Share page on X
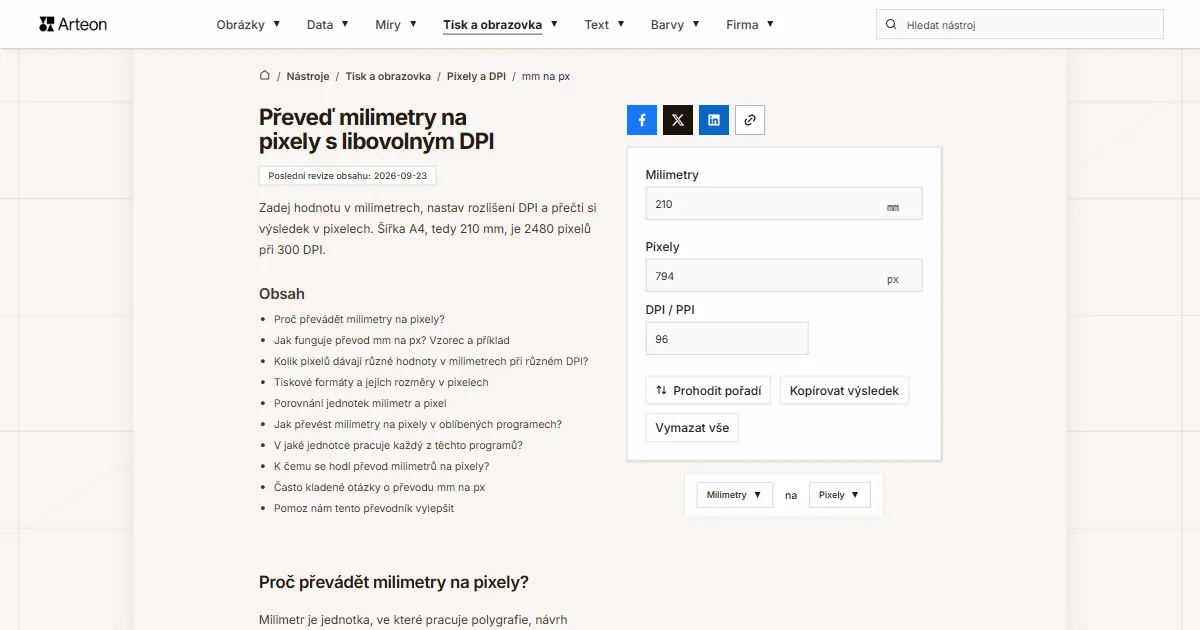 678,120
